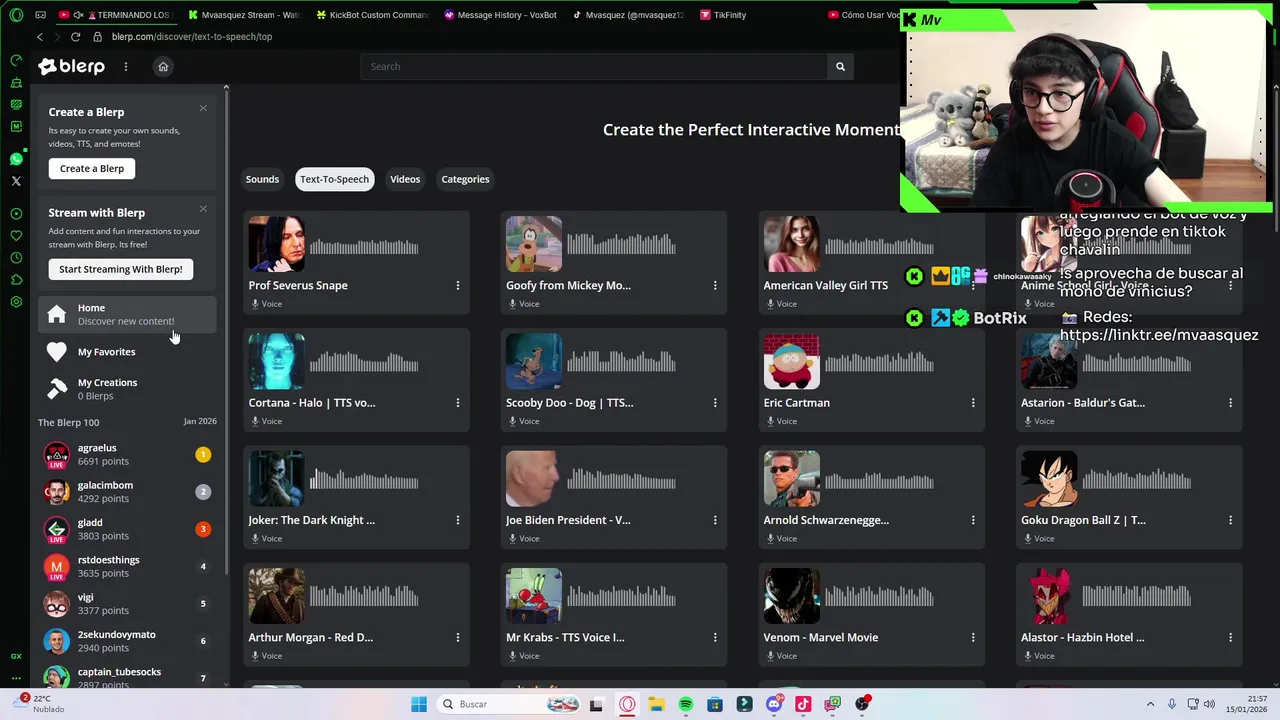Open Mr Krabs - TTS Voice title
The width and height of the screenshot is (1280, 720).
pyautogui.click(x=565, y=637)
